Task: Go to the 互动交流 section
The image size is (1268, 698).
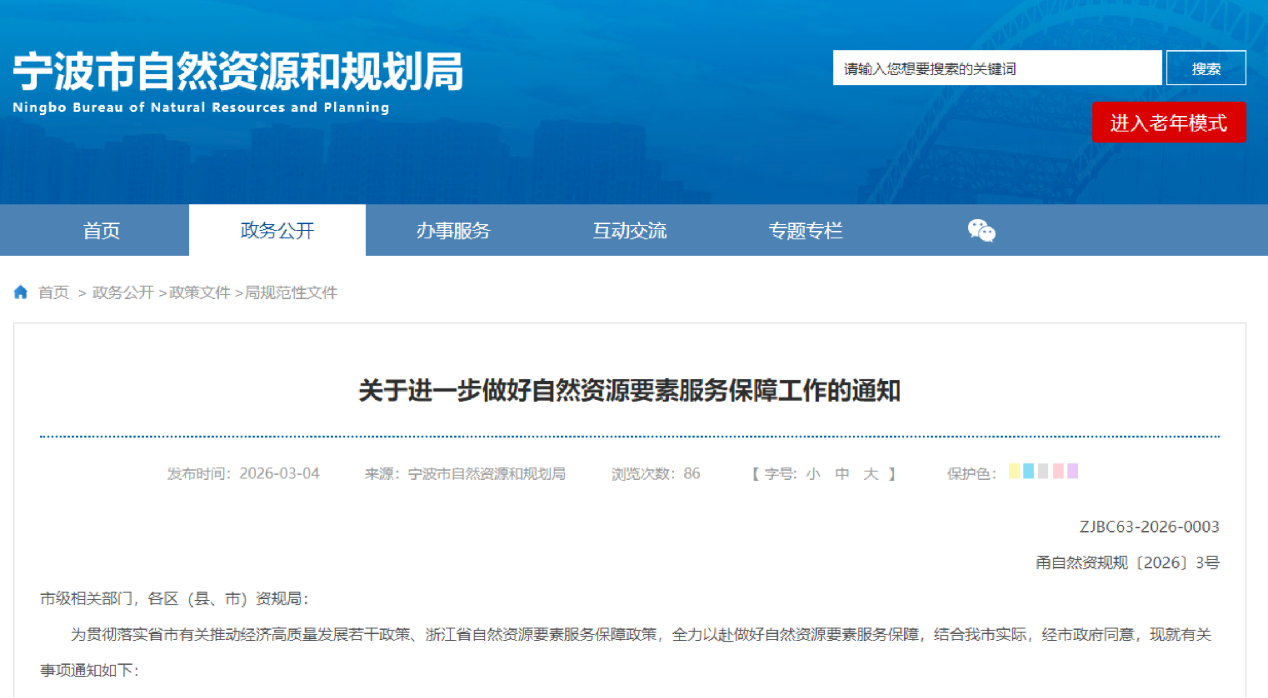Action: click(x=629, y=231)
